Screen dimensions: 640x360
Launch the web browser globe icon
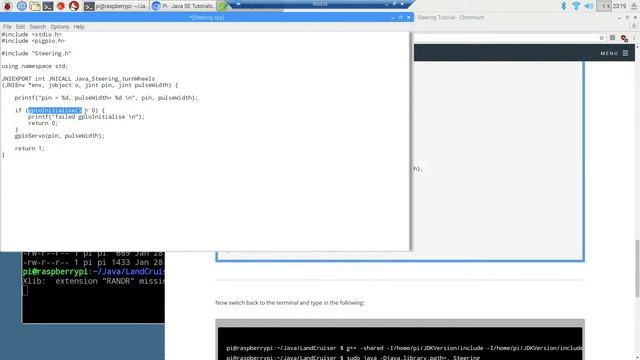click(22, 6)
